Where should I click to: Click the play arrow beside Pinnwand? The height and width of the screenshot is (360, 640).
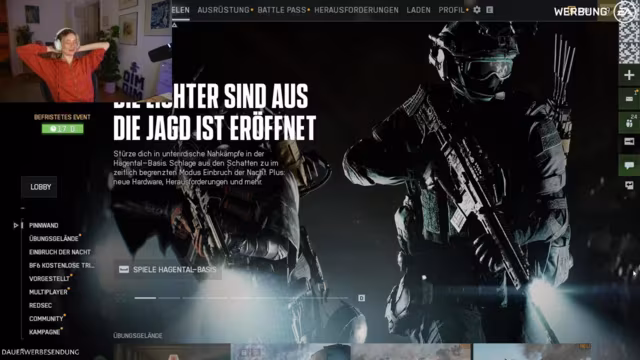(16, 225)
